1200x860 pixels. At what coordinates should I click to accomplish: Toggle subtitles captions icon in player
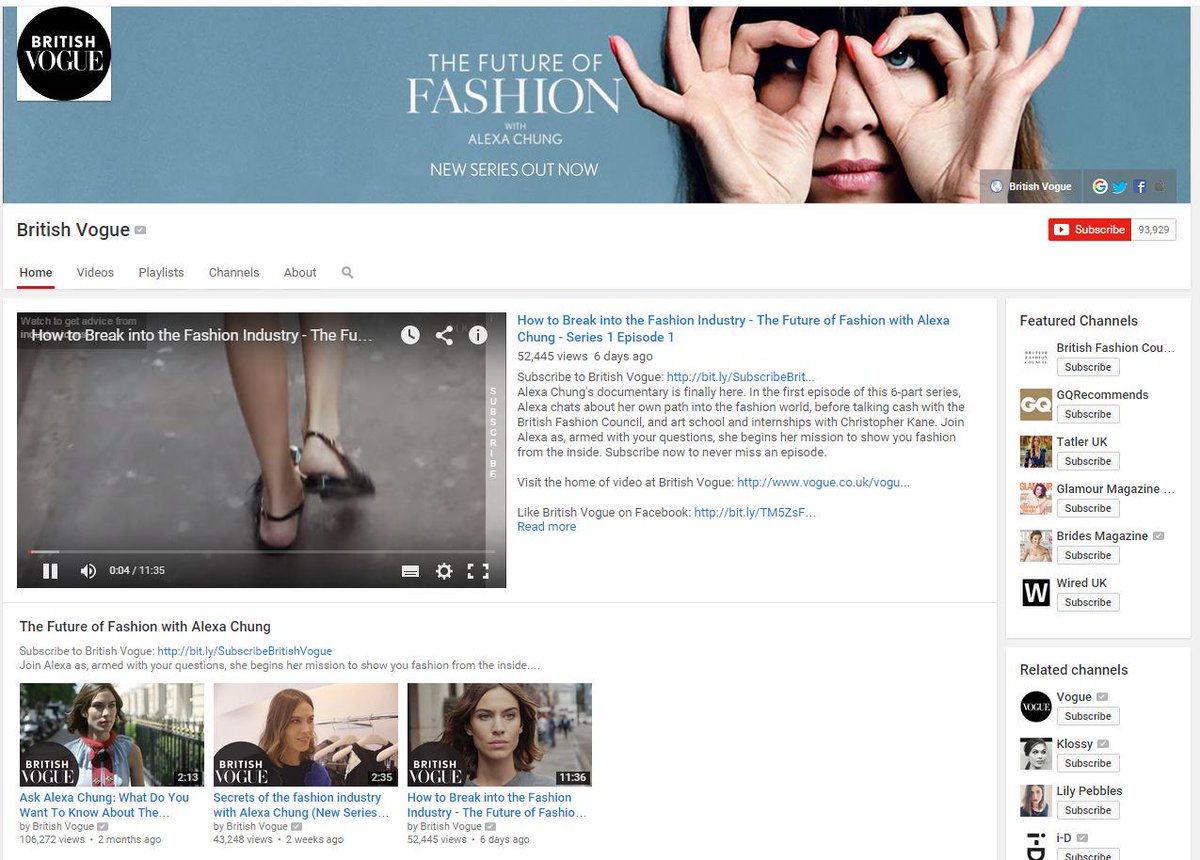click(x=410, y=571)
